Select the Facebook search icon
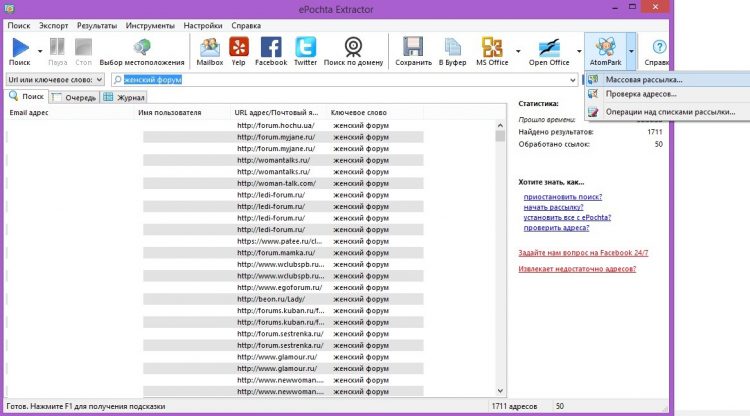 [271, 47]
